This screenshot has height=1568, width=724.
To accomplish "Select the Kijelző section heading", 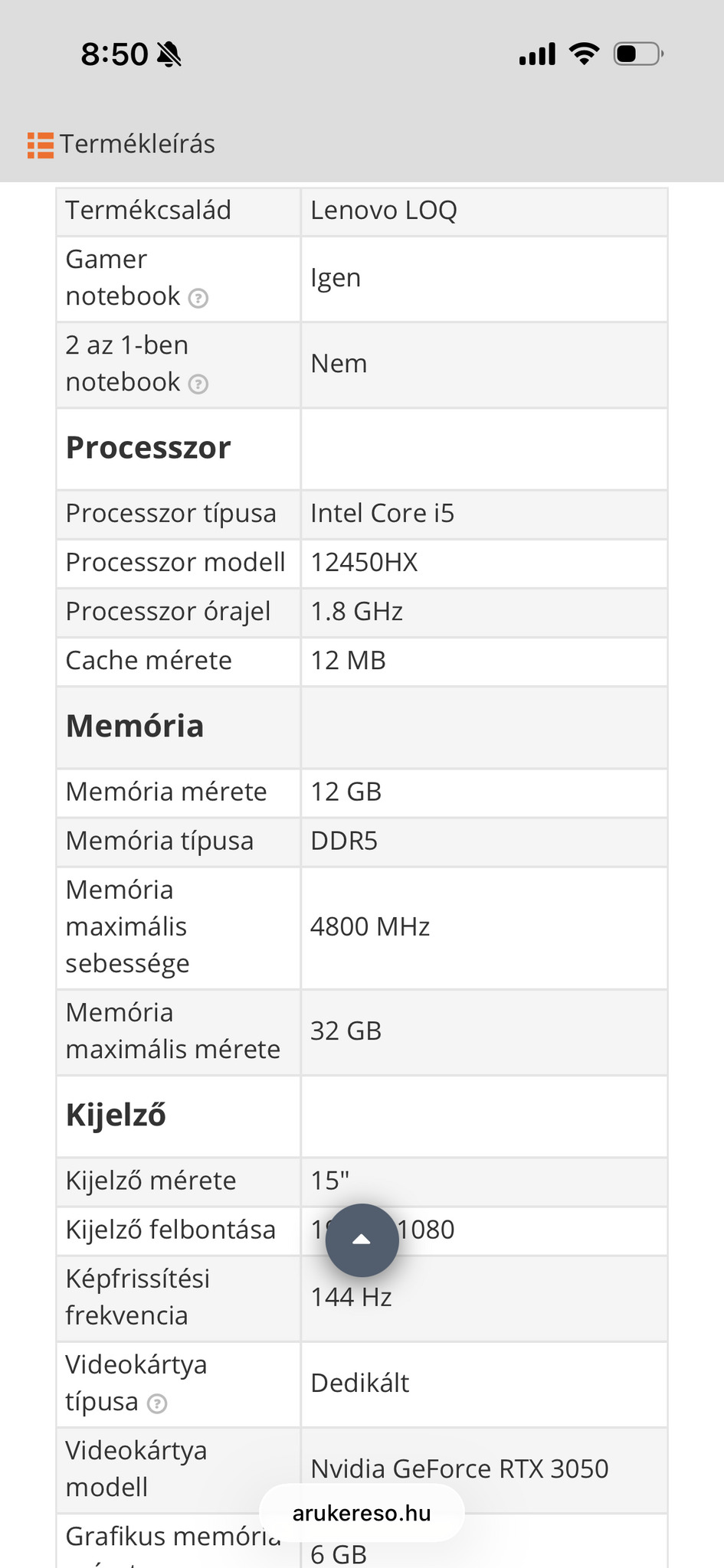I will coord(116,1116).
